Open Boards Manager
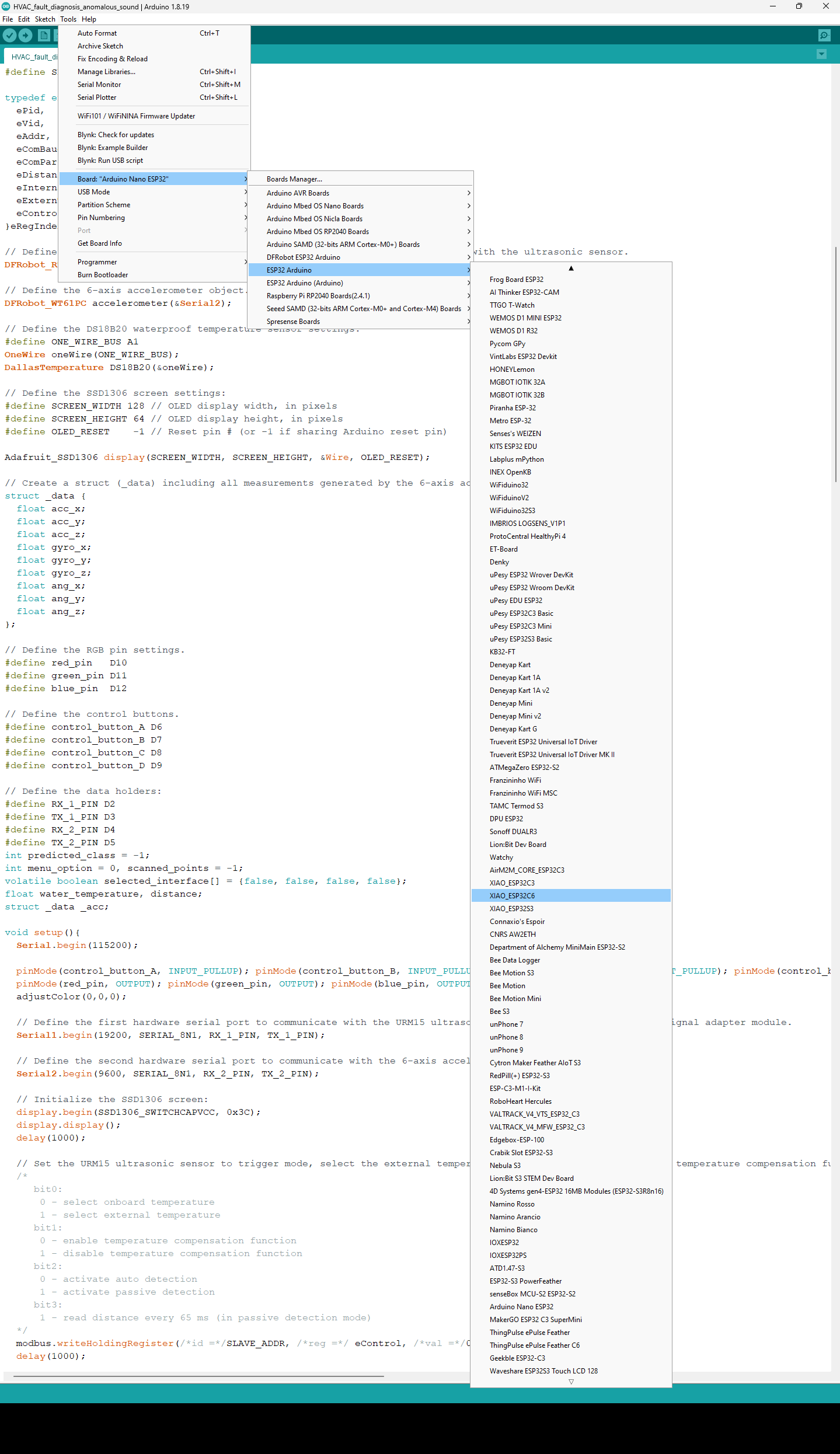840x1454 pixels. tap(294, 179)
